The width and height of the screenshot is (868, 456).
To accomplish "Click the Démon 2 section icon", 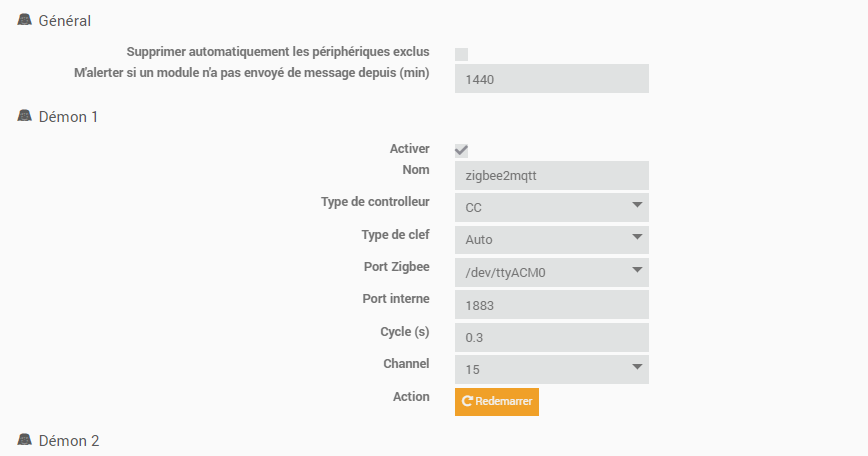I will click(25, 440).
